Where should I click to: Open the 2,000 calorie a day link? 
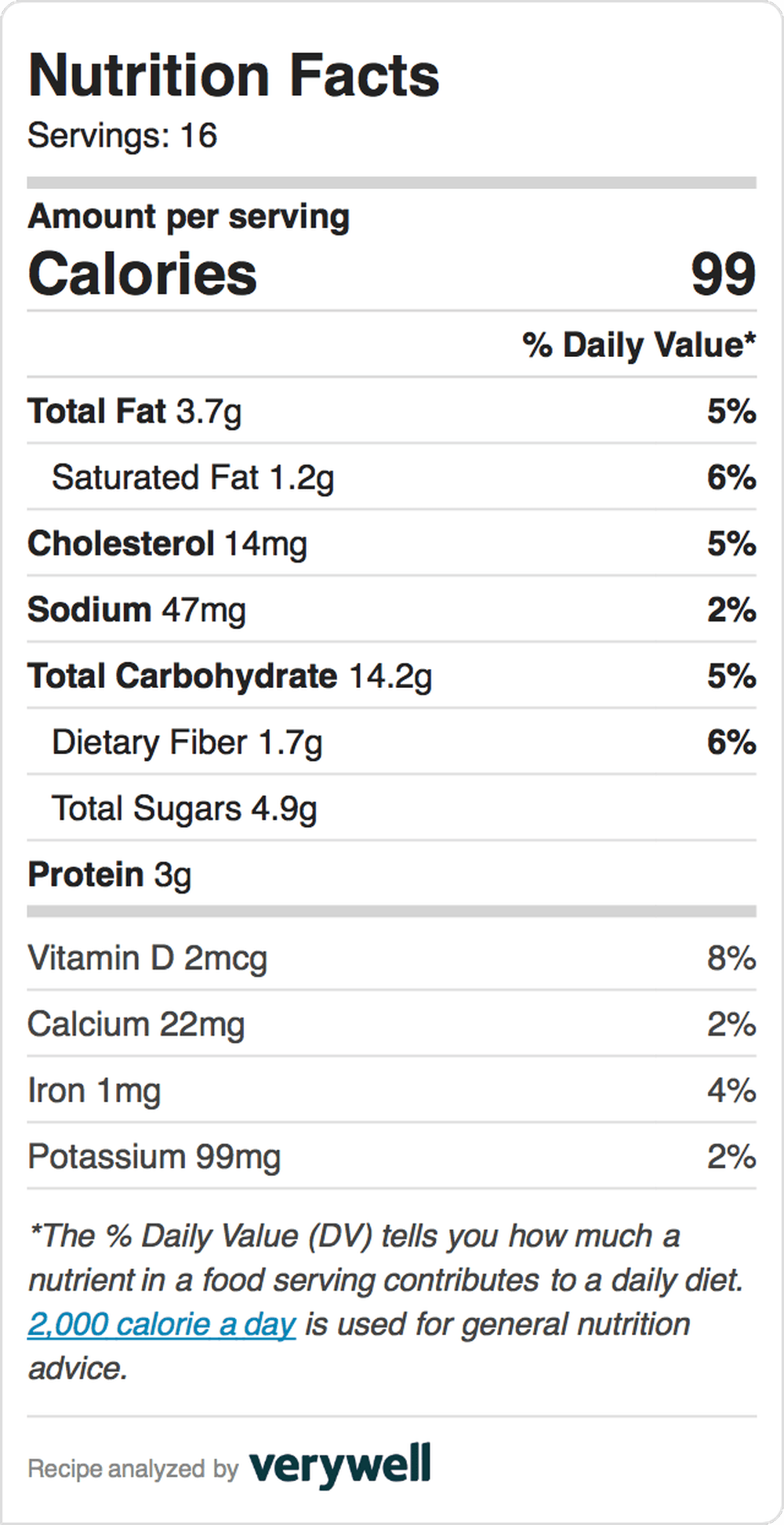tap(162, 1324)
